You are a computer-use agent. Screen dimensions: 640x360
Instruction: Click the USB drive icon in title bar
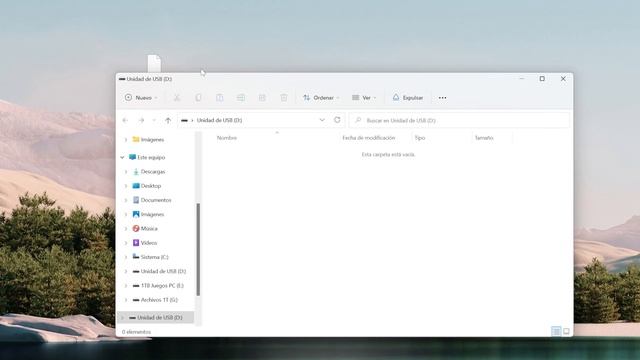[x=122, y=79]
